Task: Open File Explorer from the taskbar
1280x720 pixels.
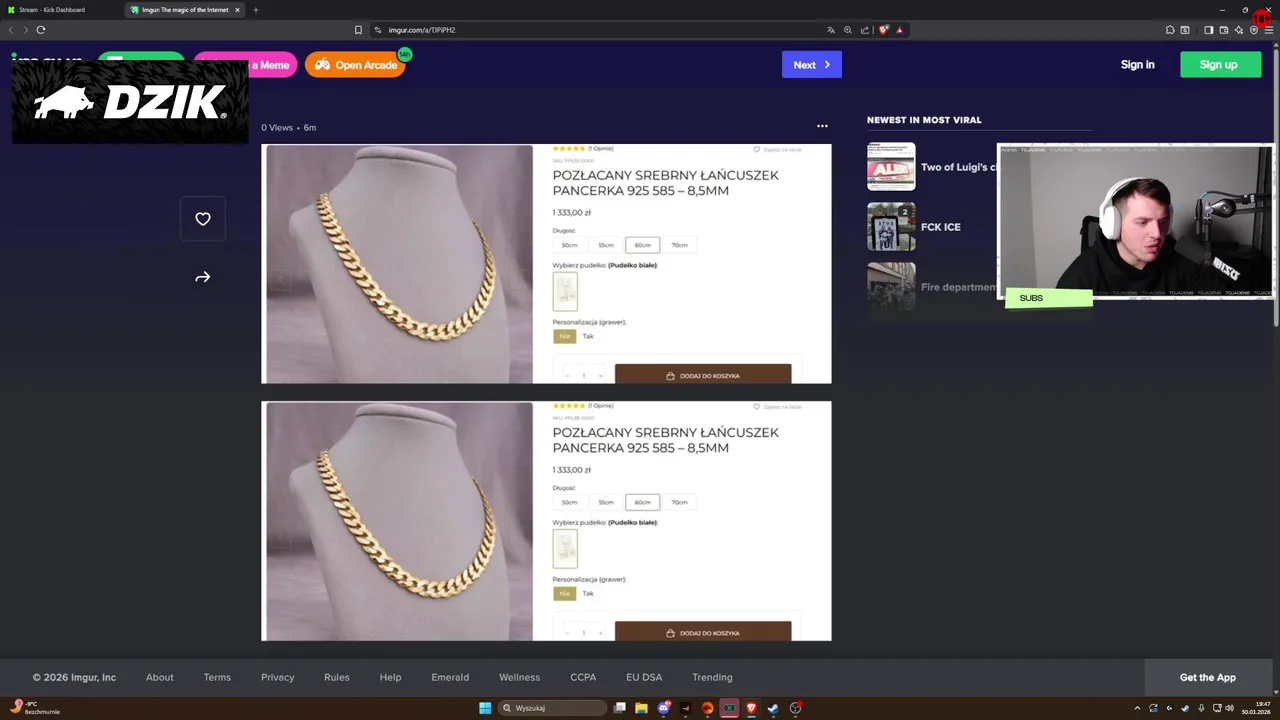Action: click(641, 708)
